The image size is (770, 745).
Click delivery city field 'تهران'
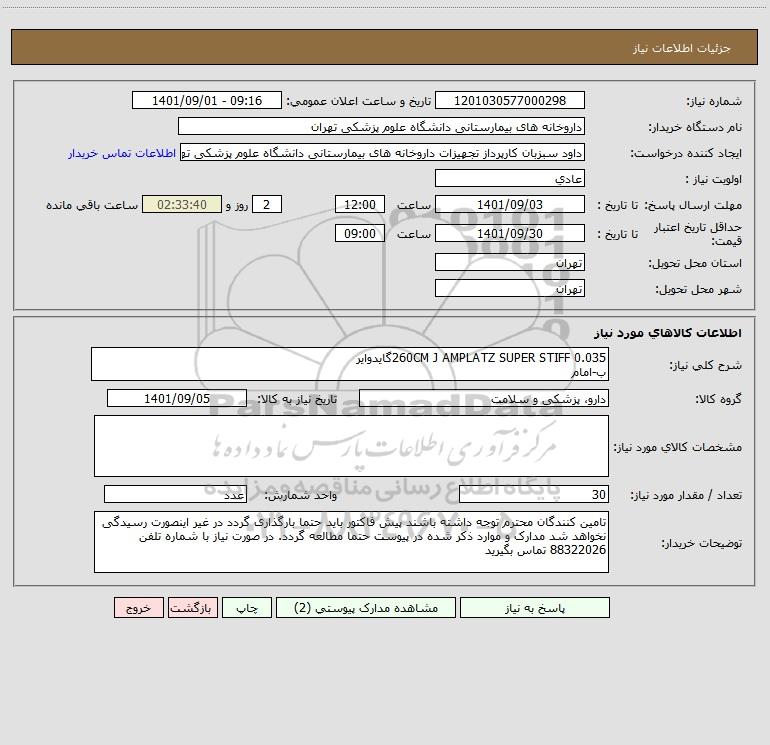click(510, 288)
